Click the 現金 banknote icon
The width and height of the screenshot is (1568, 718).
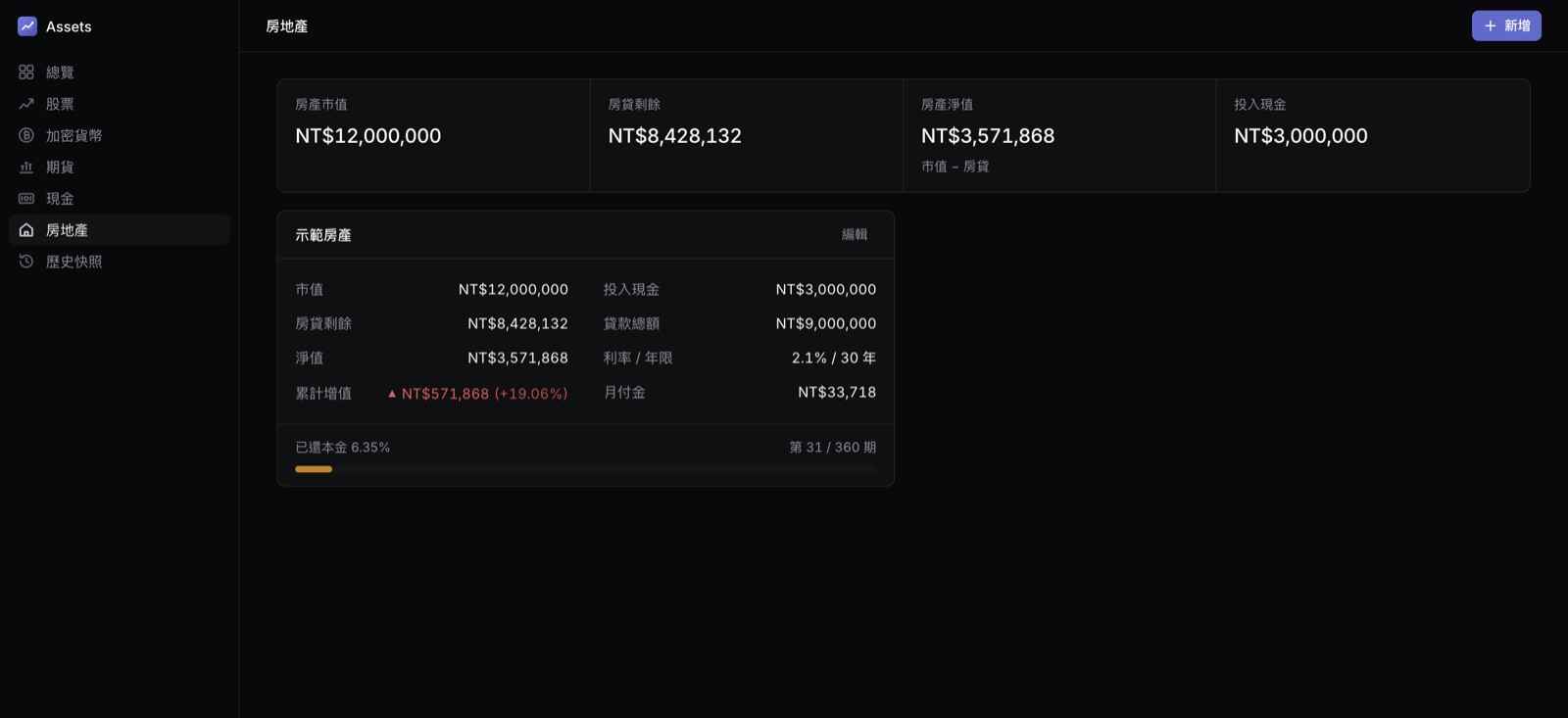(26, 199)
